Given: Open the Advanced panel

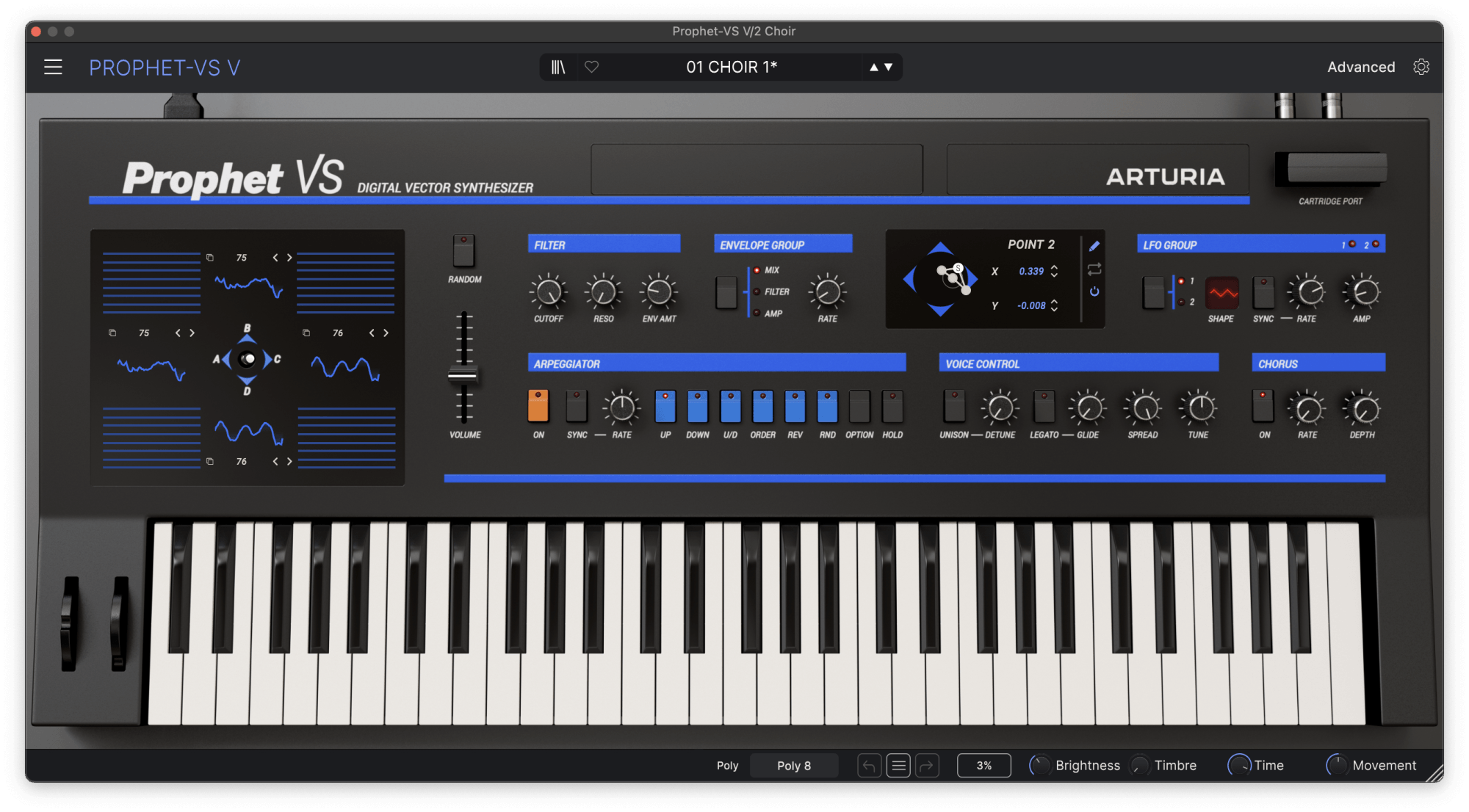Looking at the screenshot, I should point(1360,67).
